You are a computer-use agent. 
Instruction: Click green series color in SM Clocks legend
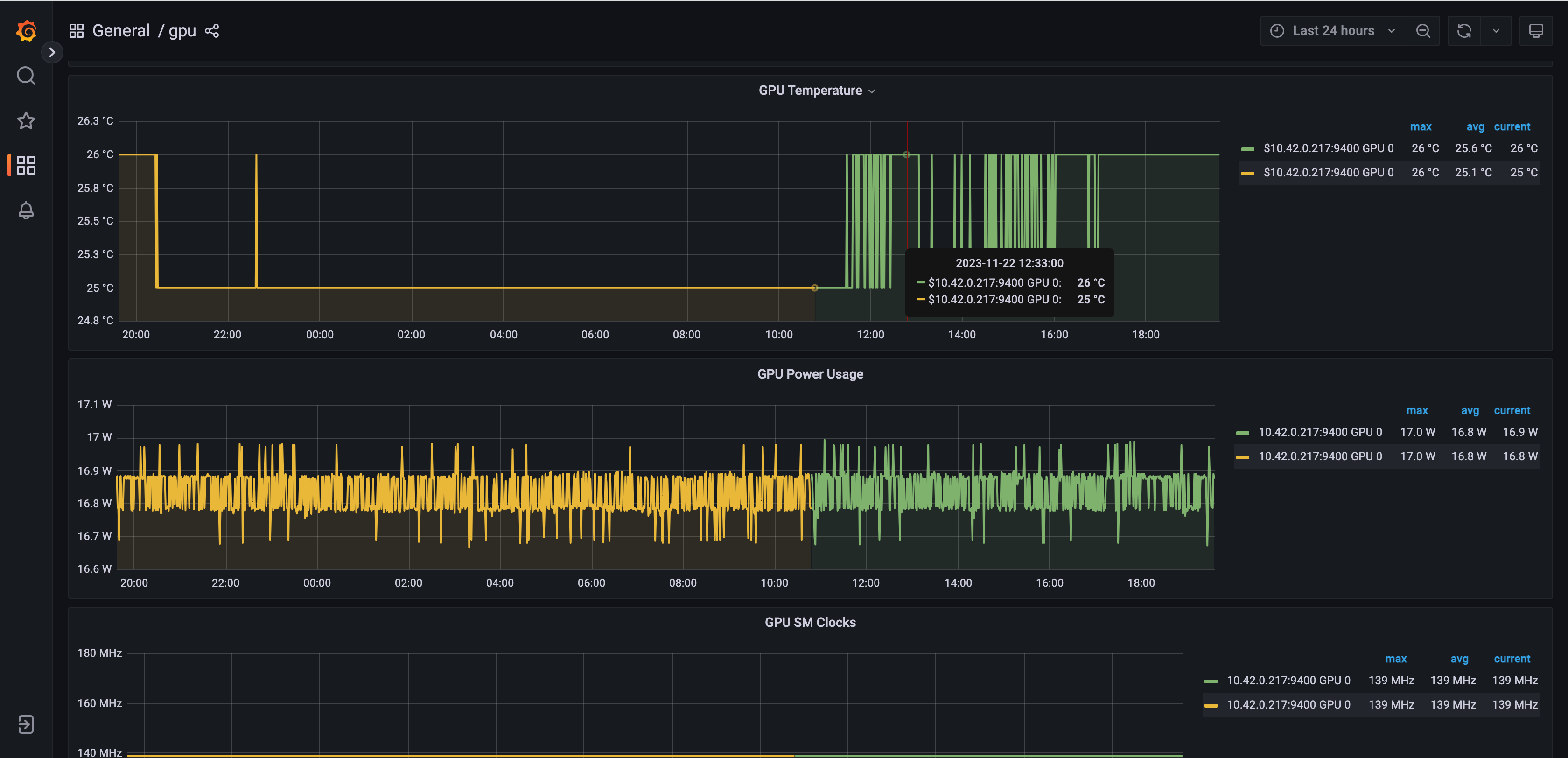(x=1211, y=681)
